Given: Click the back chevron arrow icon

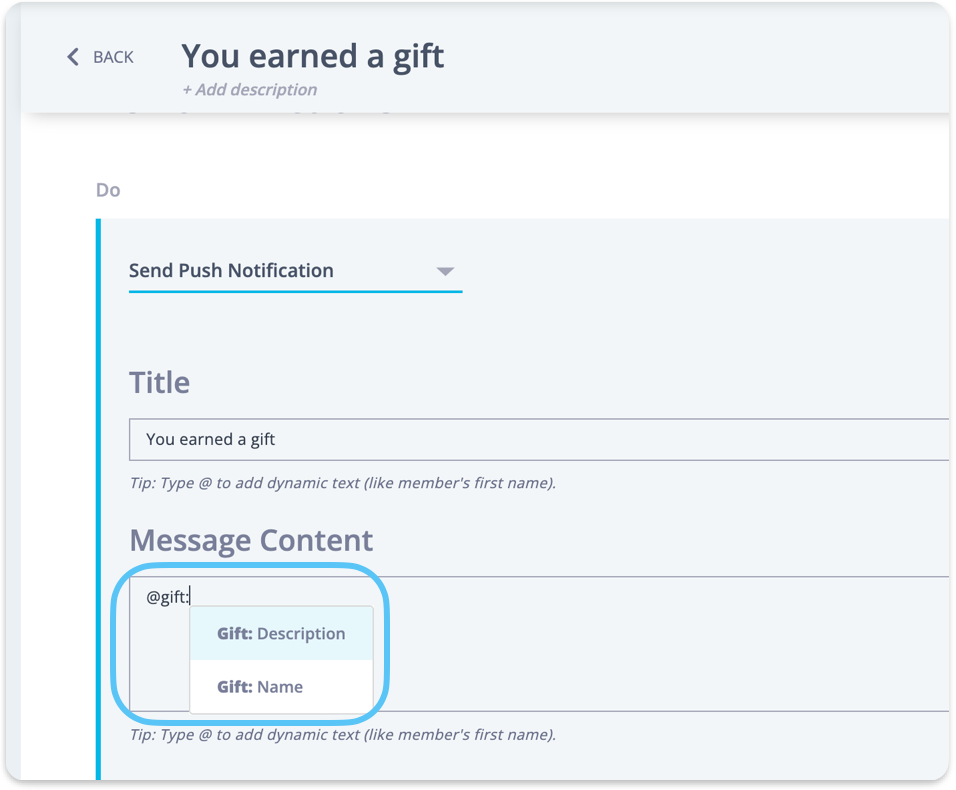Looking at the screenshot, I should click(72, 57).
